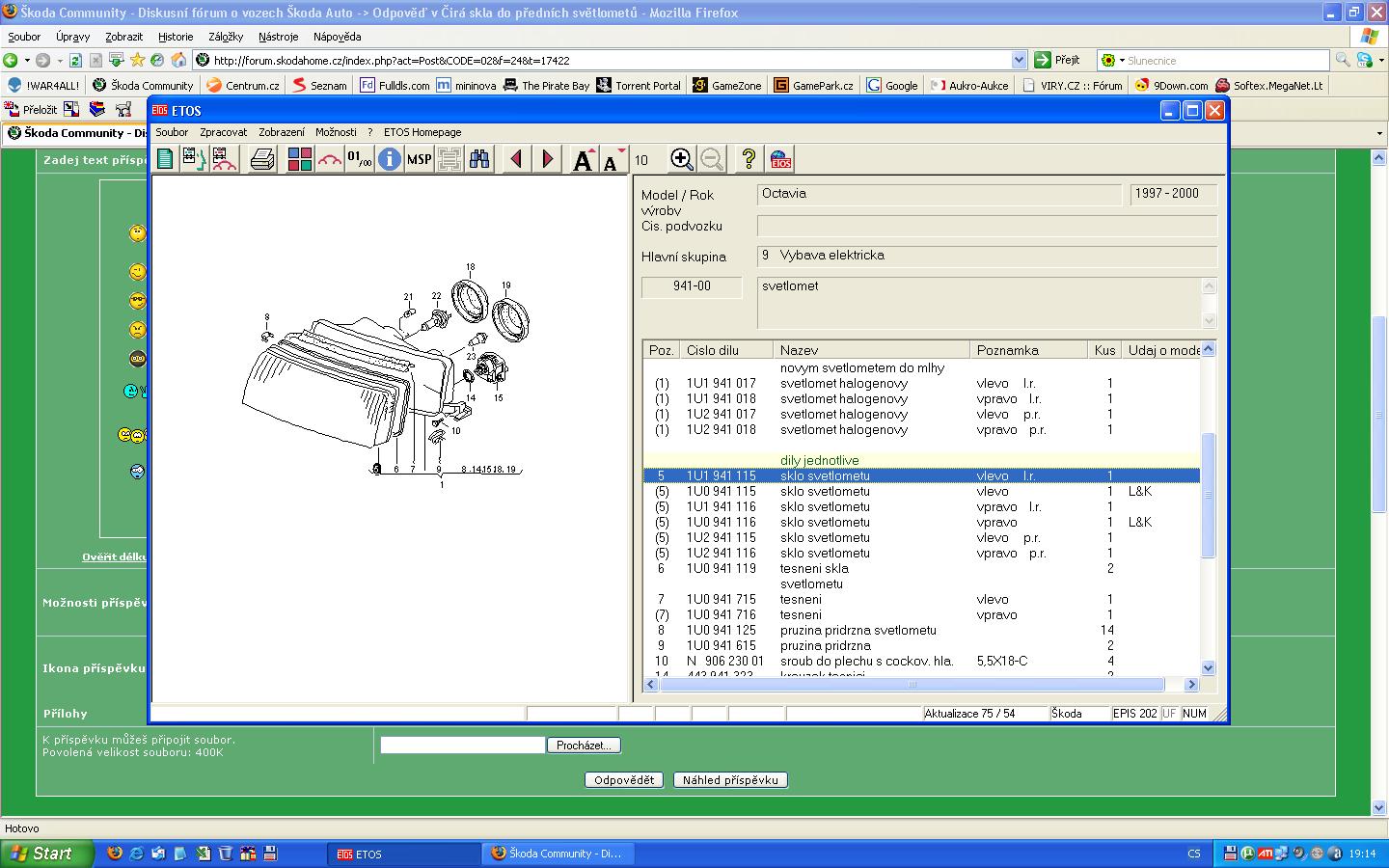Decrease font size with small A icon

[x=613, y=160]
